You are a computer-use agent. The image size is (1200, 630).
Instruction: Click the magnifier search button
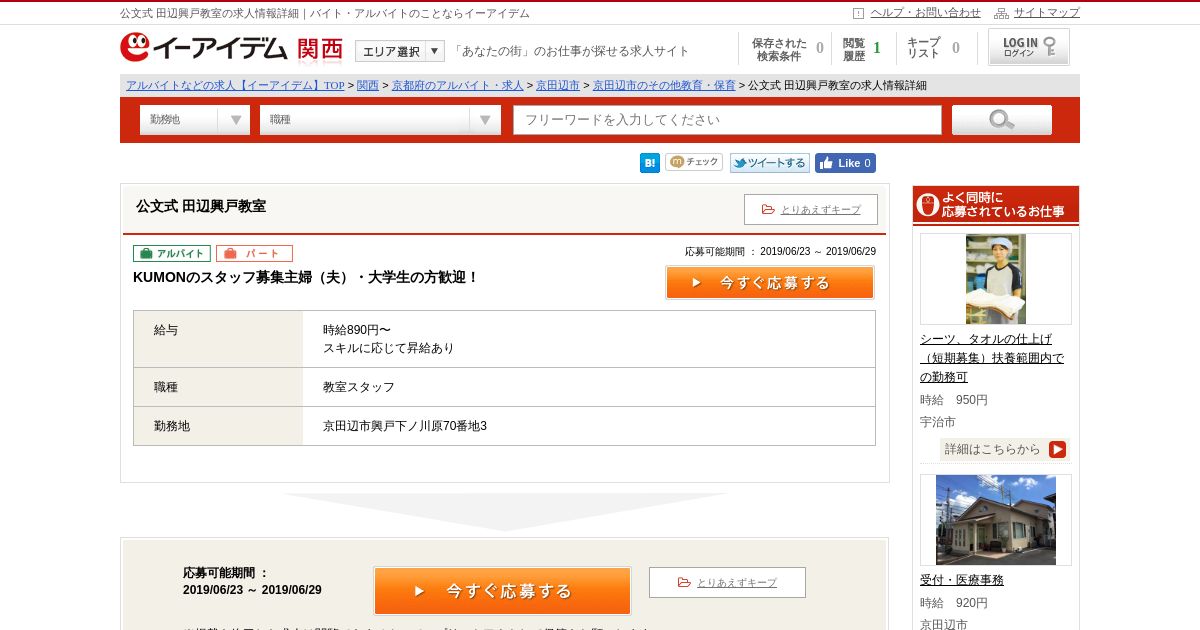tap(1002, 120)
